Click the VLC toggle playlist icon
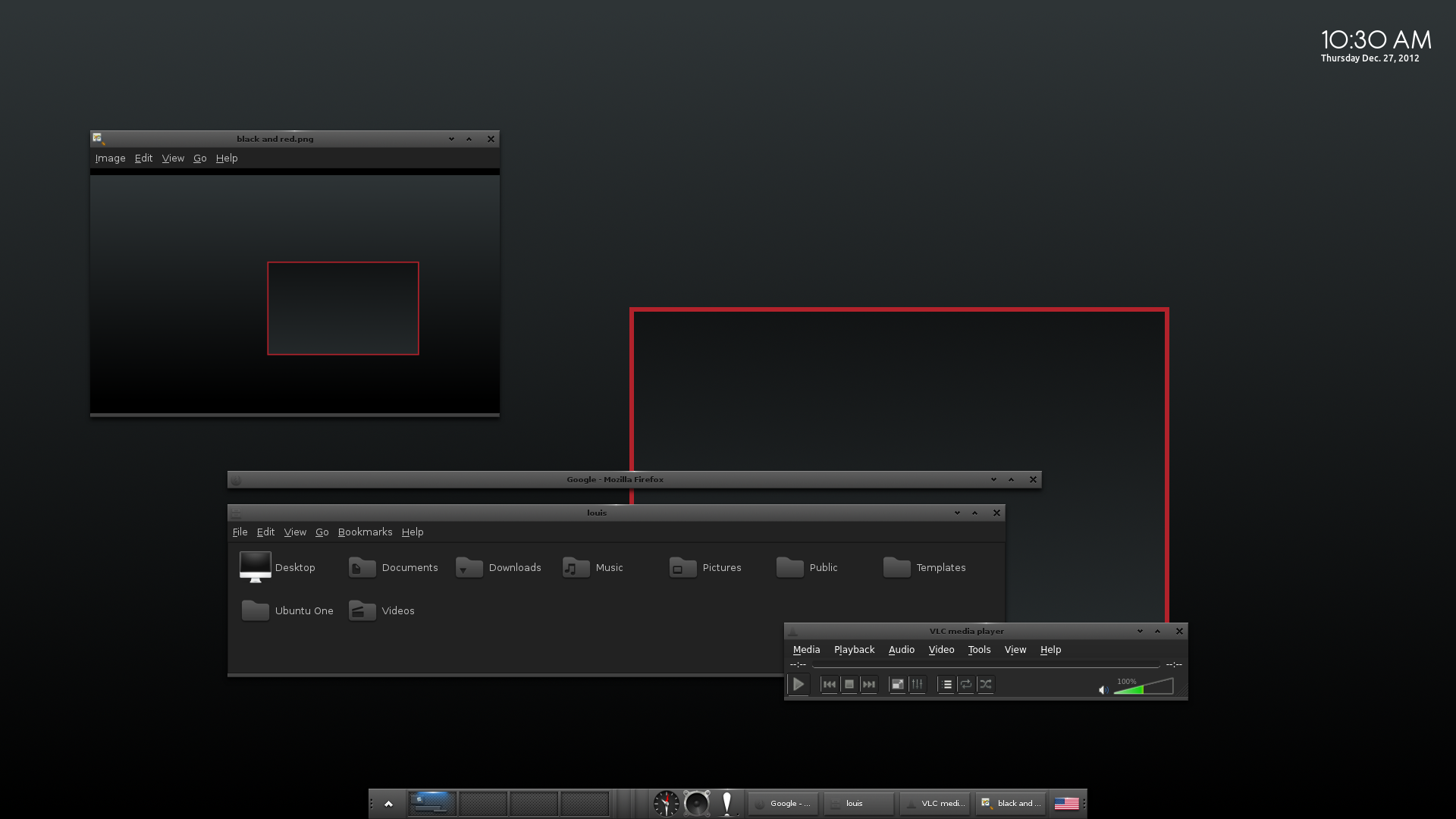 [x=946, y=684]
